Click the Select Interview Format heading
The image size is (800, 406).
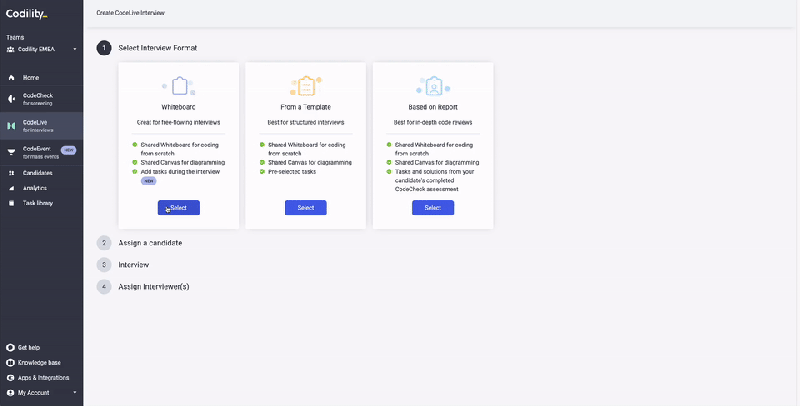click(158, 48)
